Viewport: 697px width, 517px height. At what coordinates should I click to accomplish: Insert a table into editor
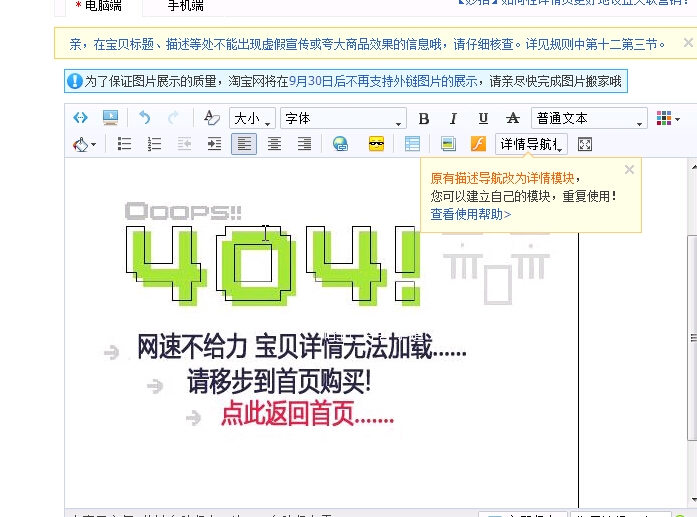[412, 144]
